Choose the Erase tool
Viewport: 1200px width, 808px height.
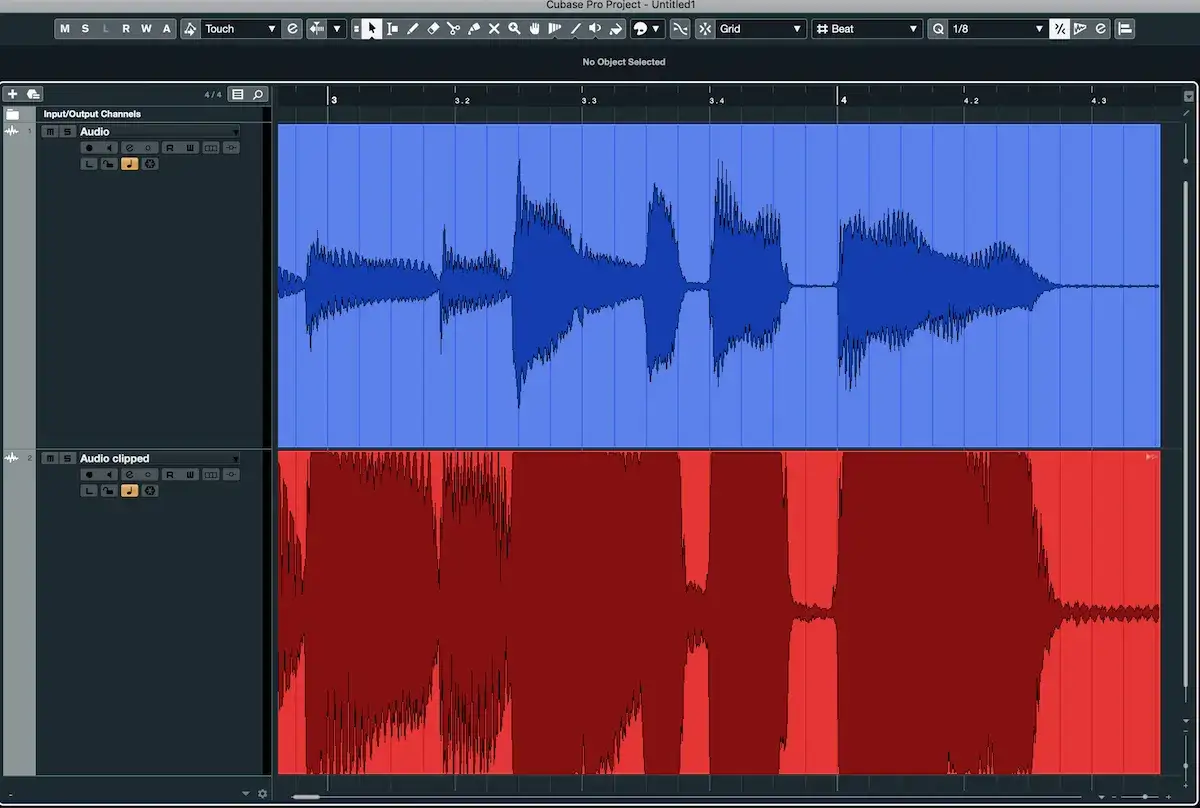pos(433,29)
